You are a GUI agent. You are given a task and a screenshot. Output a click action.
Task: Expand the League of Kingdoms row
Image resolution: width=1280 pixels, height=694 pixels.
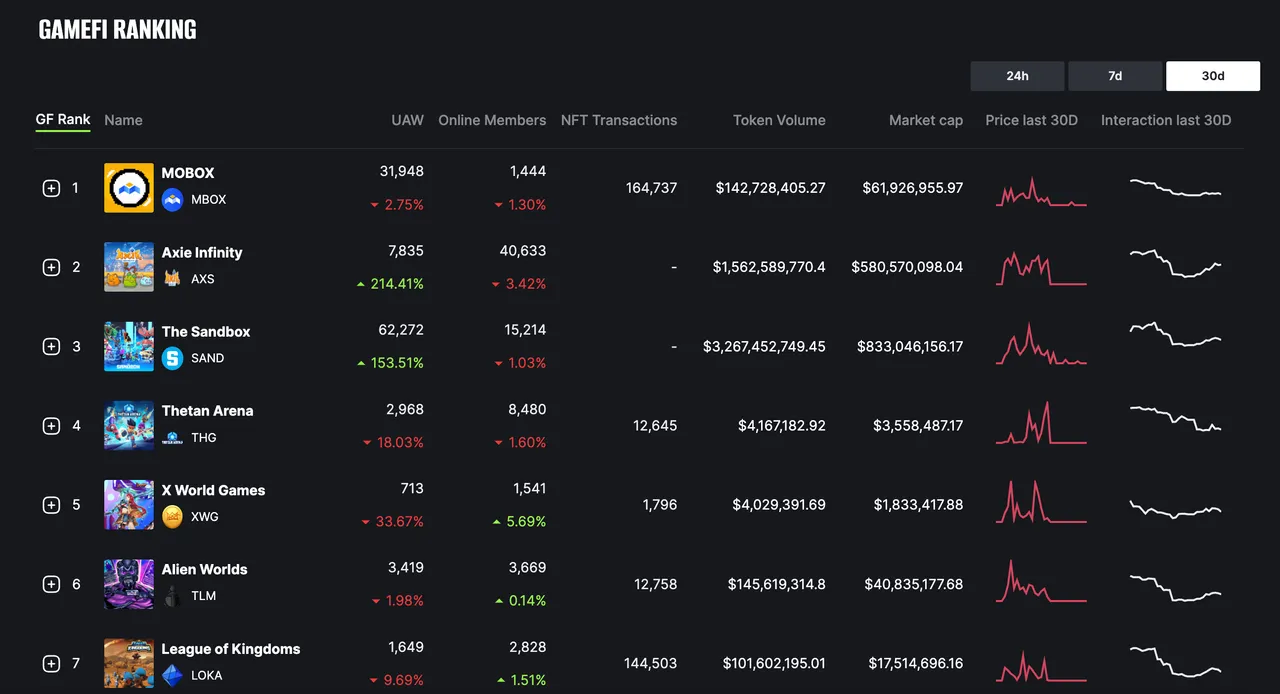pyautogui.click(x=51, y=663)
